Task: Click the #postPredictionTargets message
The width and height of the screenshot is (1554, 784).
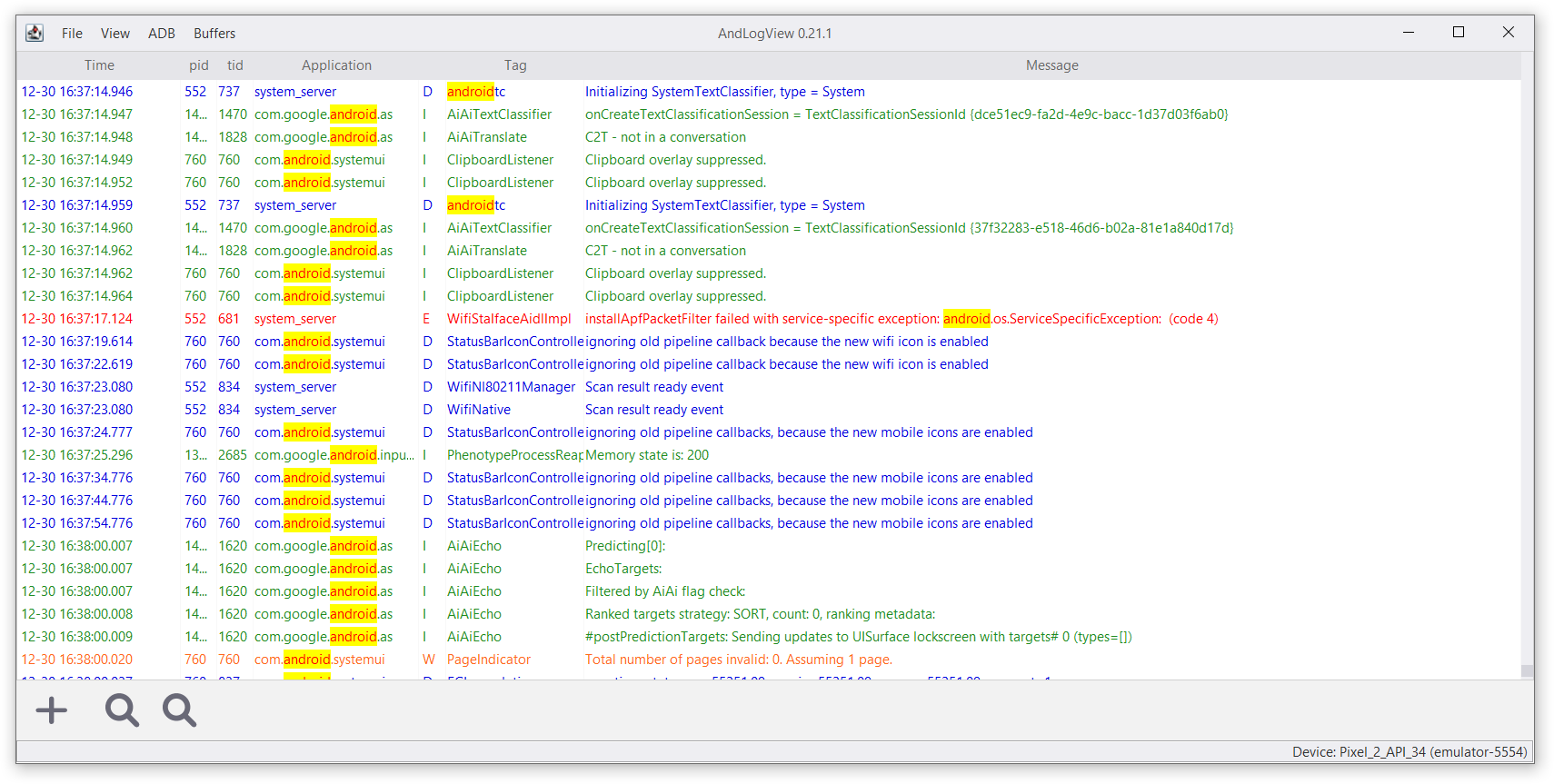Action: pos(859,637)
